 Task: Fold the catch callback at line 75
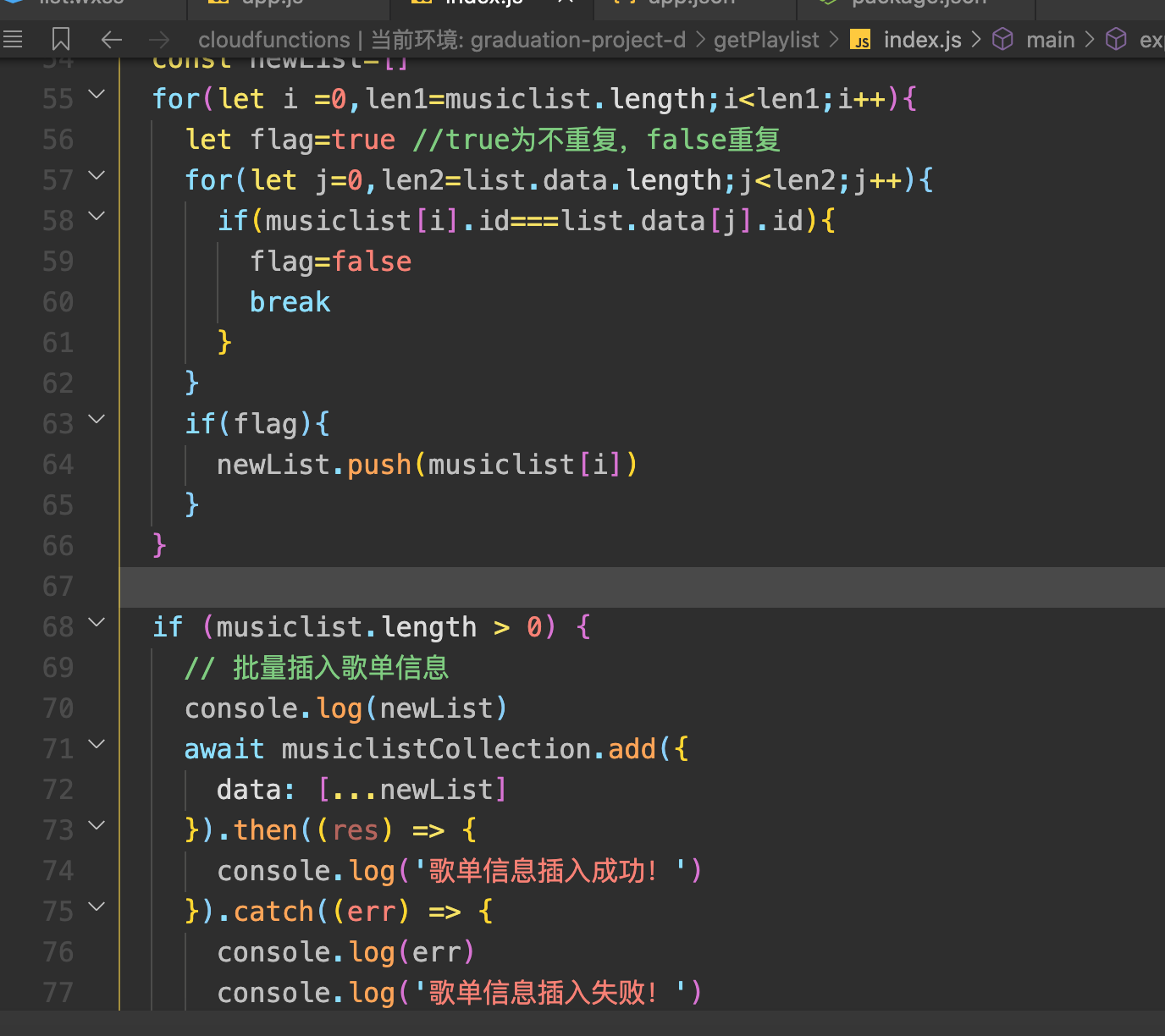(x=97, y=906)
